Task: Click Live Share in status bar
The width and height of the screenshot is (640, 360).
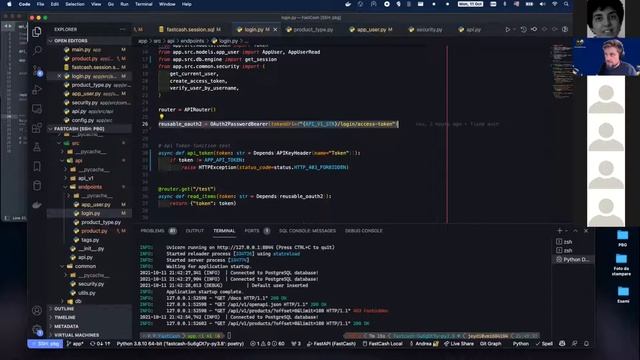Action: tap(458, 344)
